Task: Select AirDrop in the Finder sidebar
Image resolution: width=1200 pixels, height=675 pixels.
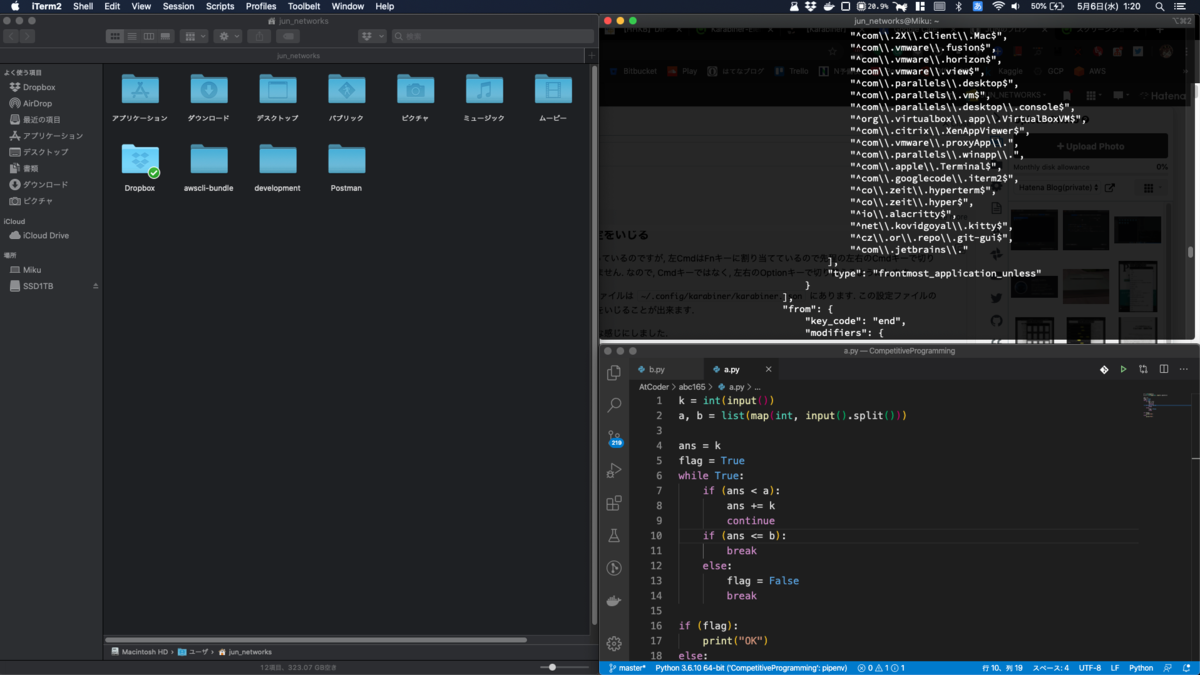Action: 37,103
